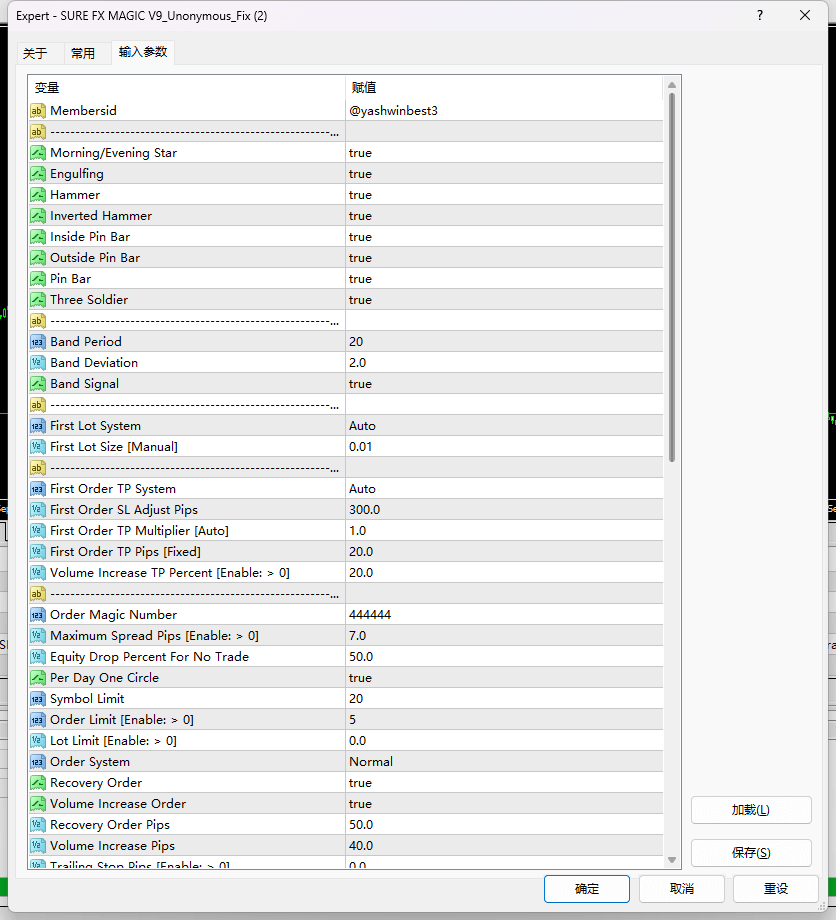Select the string icon beside Membersid

click(x=38, y=110)
